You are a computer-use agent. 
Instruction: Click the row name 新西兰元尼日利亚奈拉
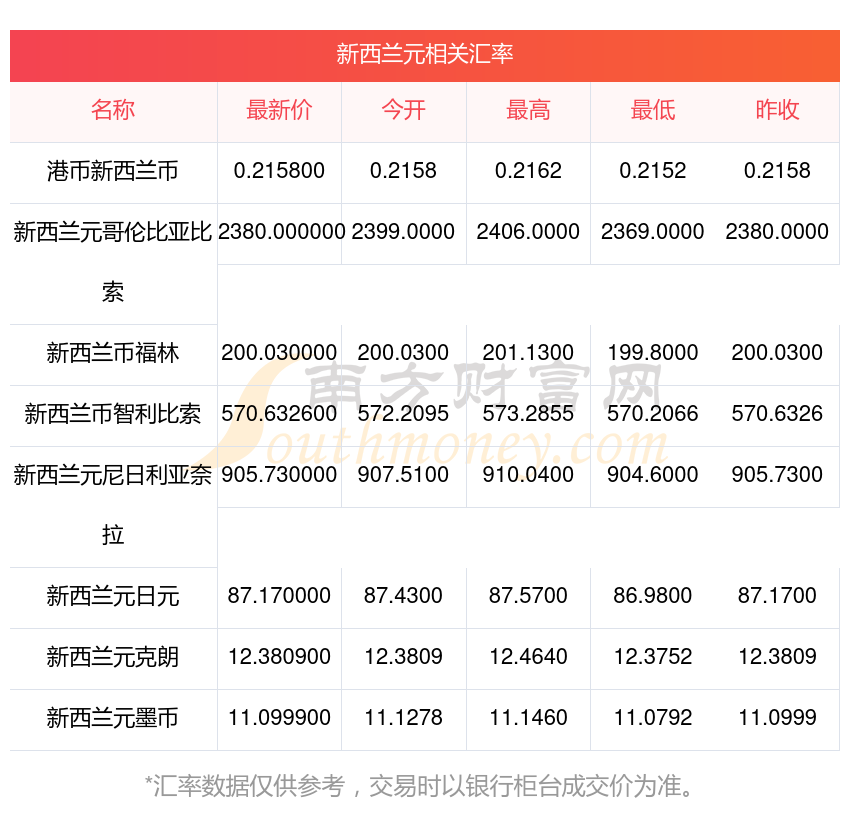113,505
